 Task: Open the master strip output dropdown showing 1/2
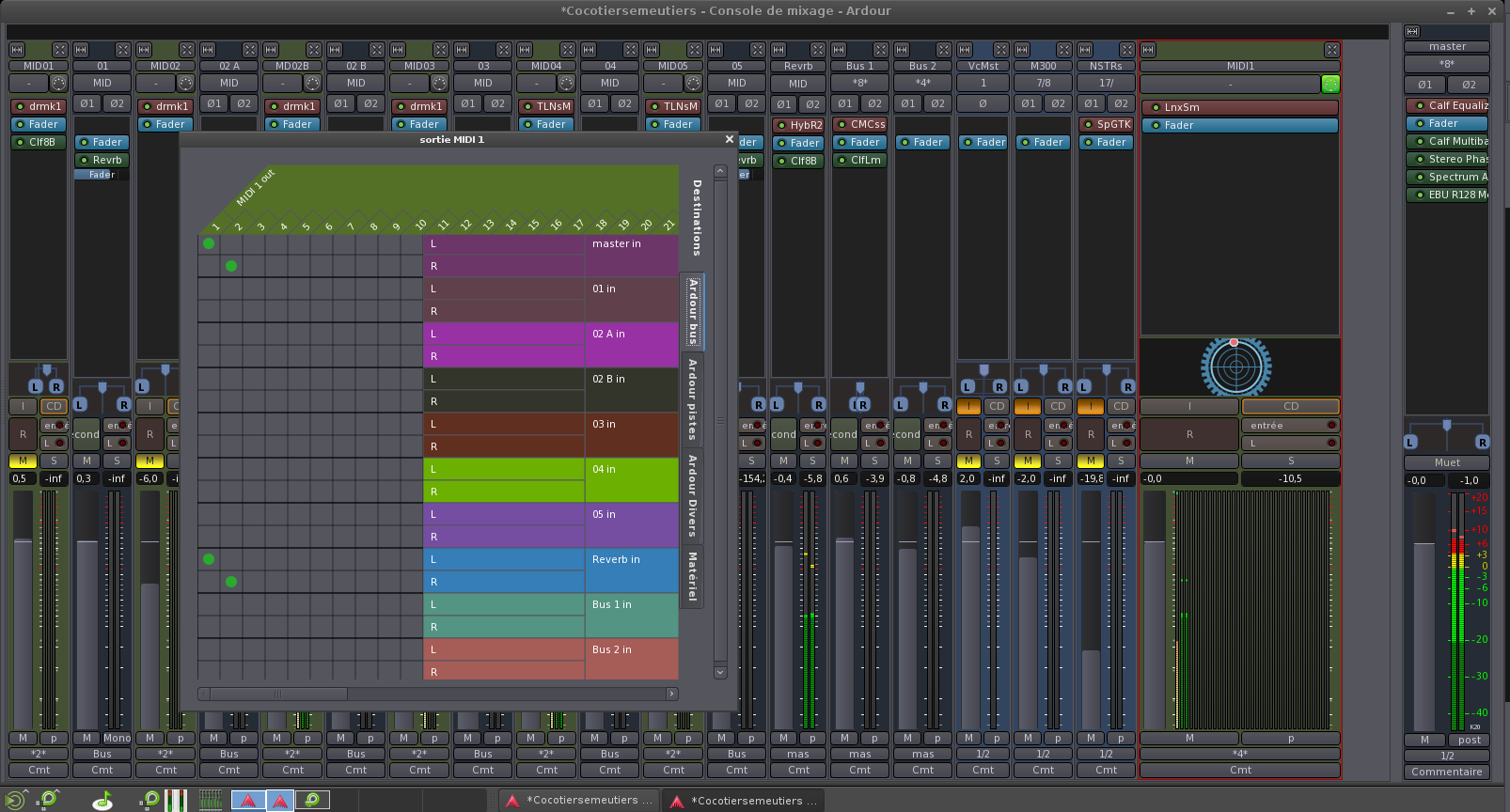pos(1446,756)
